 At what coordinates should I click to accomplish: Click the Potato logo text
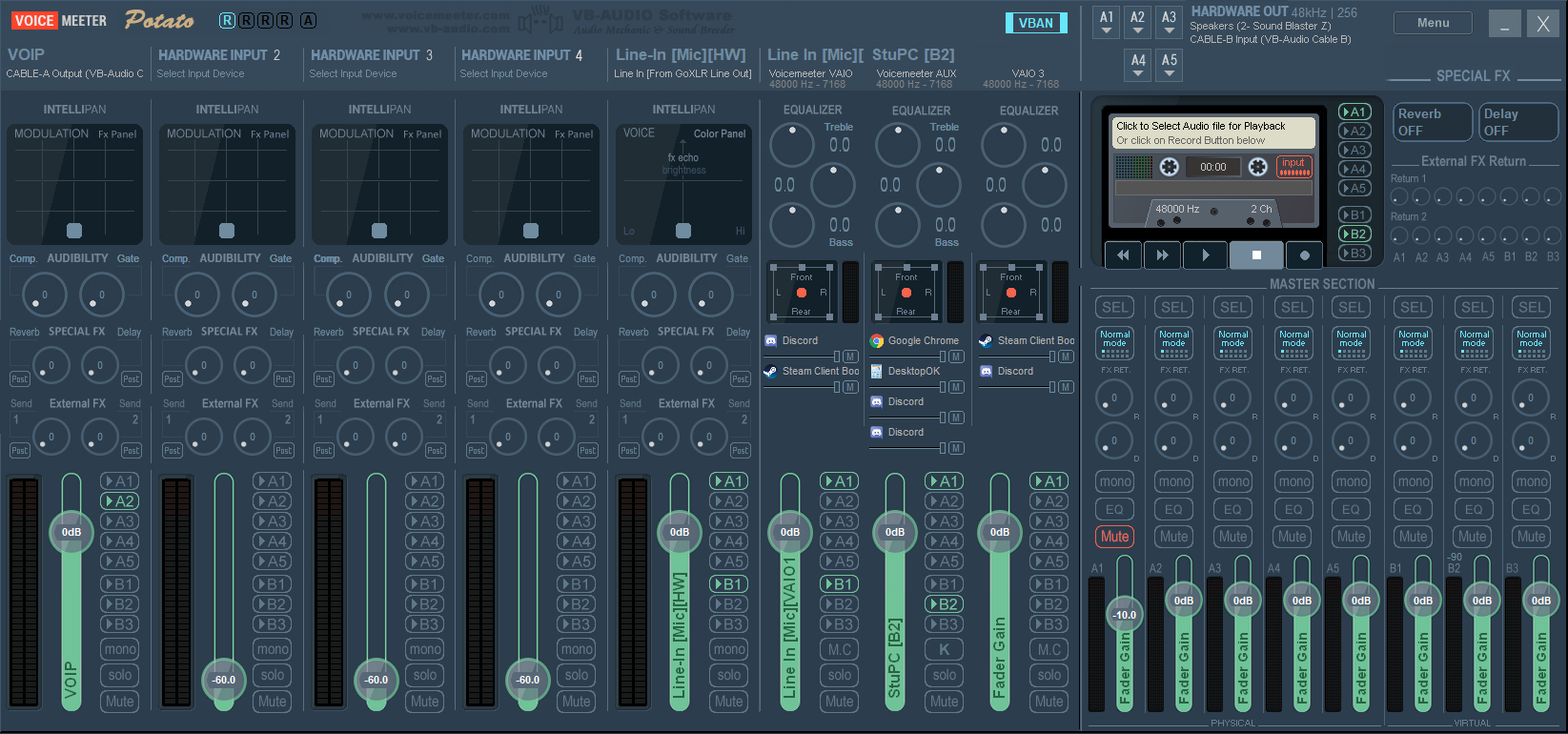[x=159, y=20]
